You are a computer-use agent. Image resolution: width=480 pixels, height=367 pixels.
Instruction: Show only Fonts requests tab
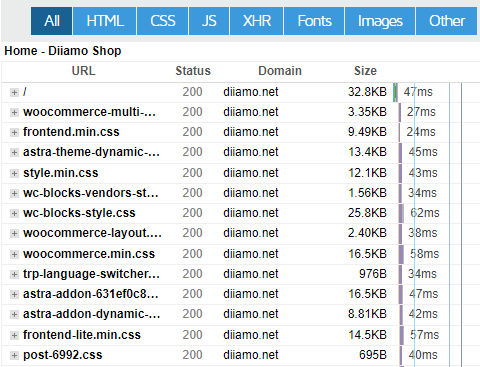[314, 21]
